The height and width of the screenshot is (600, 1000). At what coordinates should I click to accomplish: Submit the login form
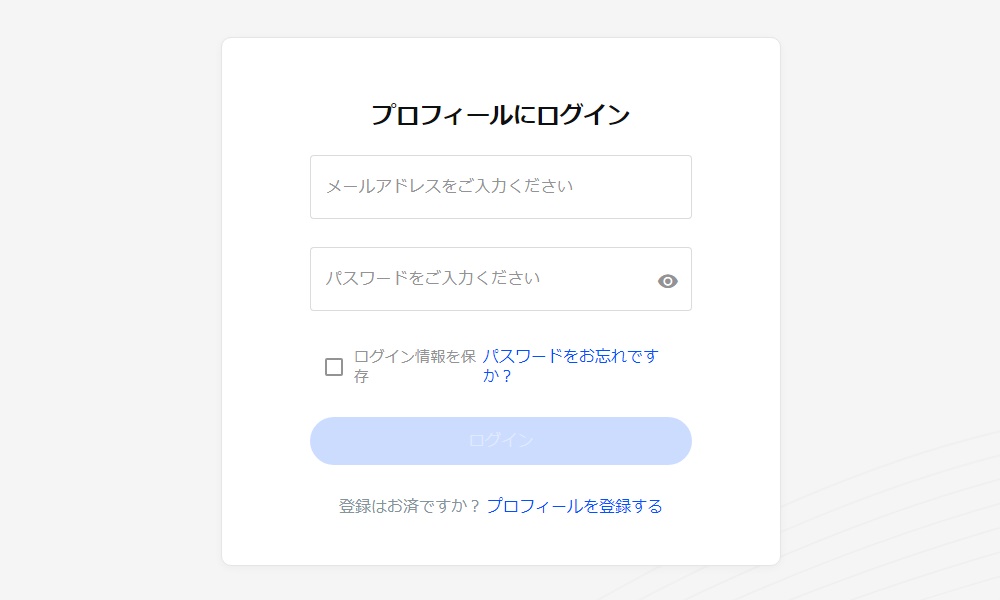pos(500,440)
